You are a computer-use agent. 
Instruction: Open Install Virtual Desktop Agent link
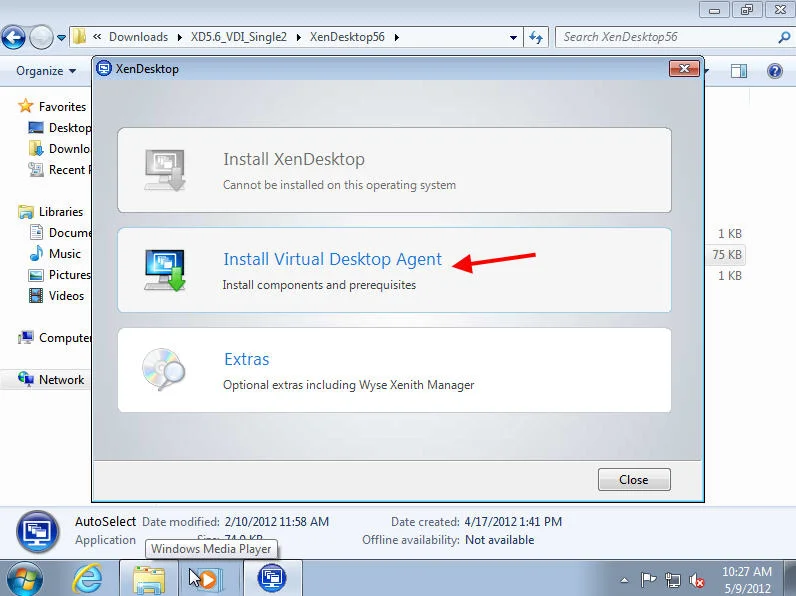pyautogui.click(x=333, y=259)
